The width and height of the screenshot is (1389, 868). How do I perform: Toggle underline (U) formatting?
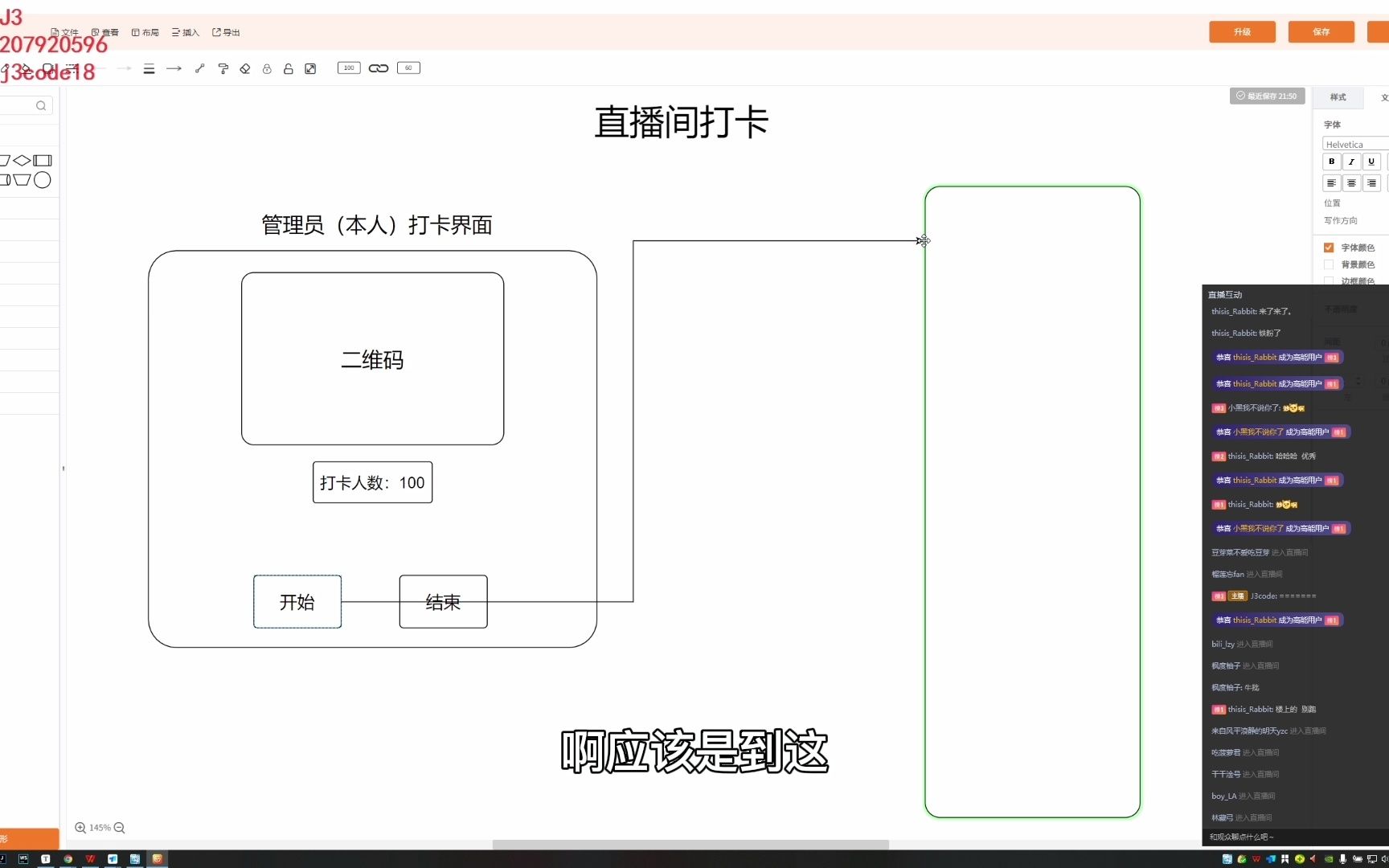(x=1371, y=162)
